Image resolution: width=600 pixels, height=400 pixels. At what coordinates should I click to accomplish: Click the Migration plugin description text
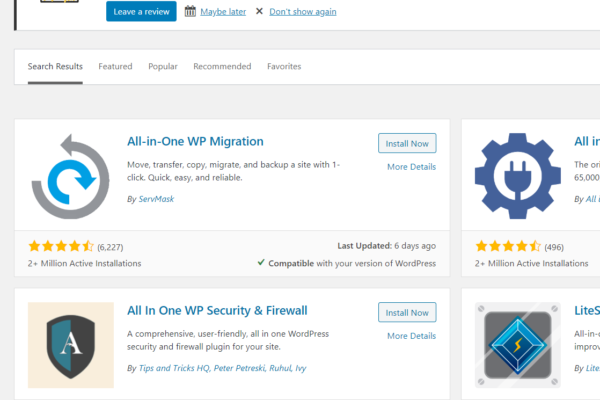click(233, 171)
